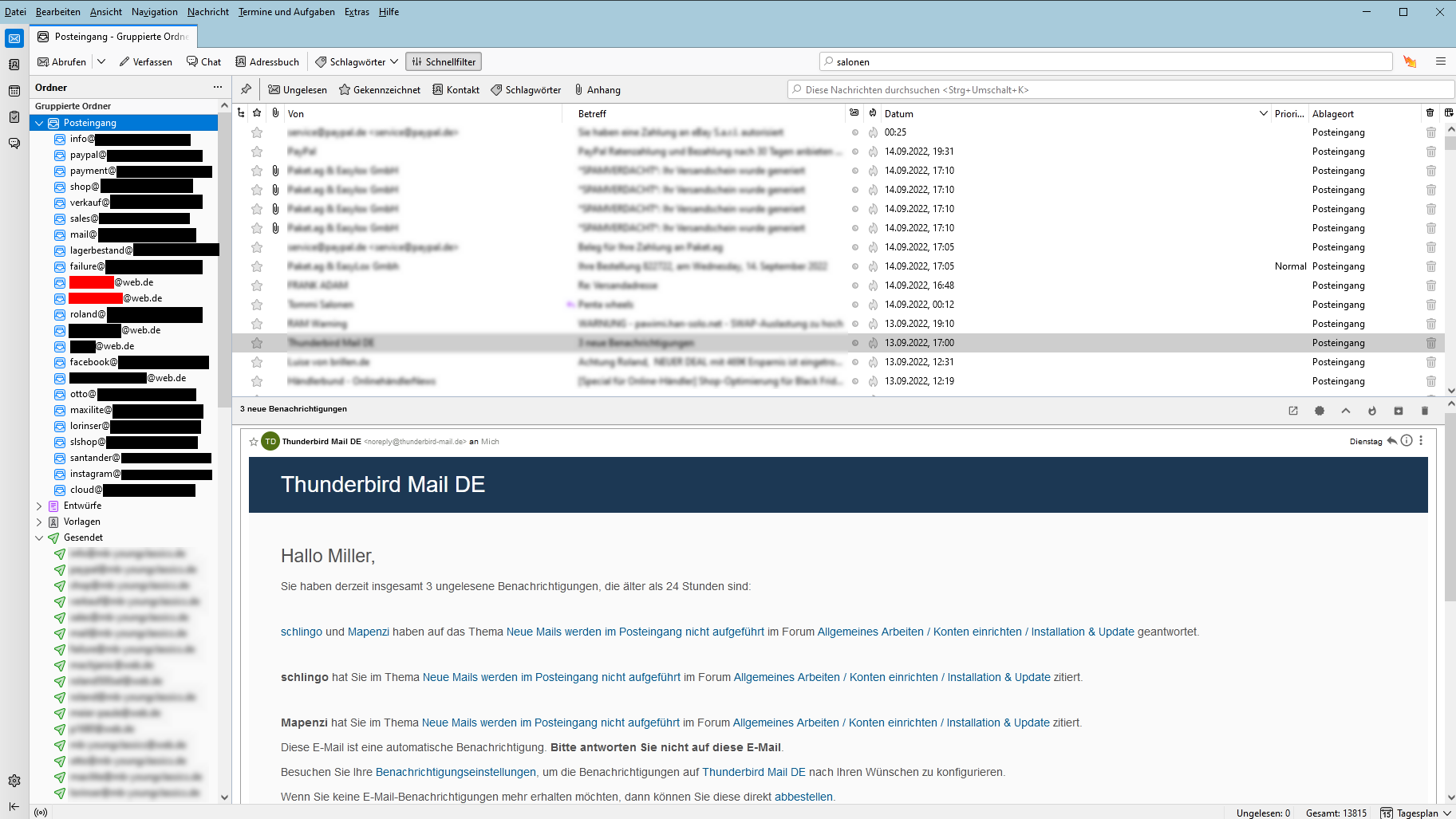Click the message list vertical scrollbar
Viewport: 1456px width, 819px height.
pos(1450,259)
